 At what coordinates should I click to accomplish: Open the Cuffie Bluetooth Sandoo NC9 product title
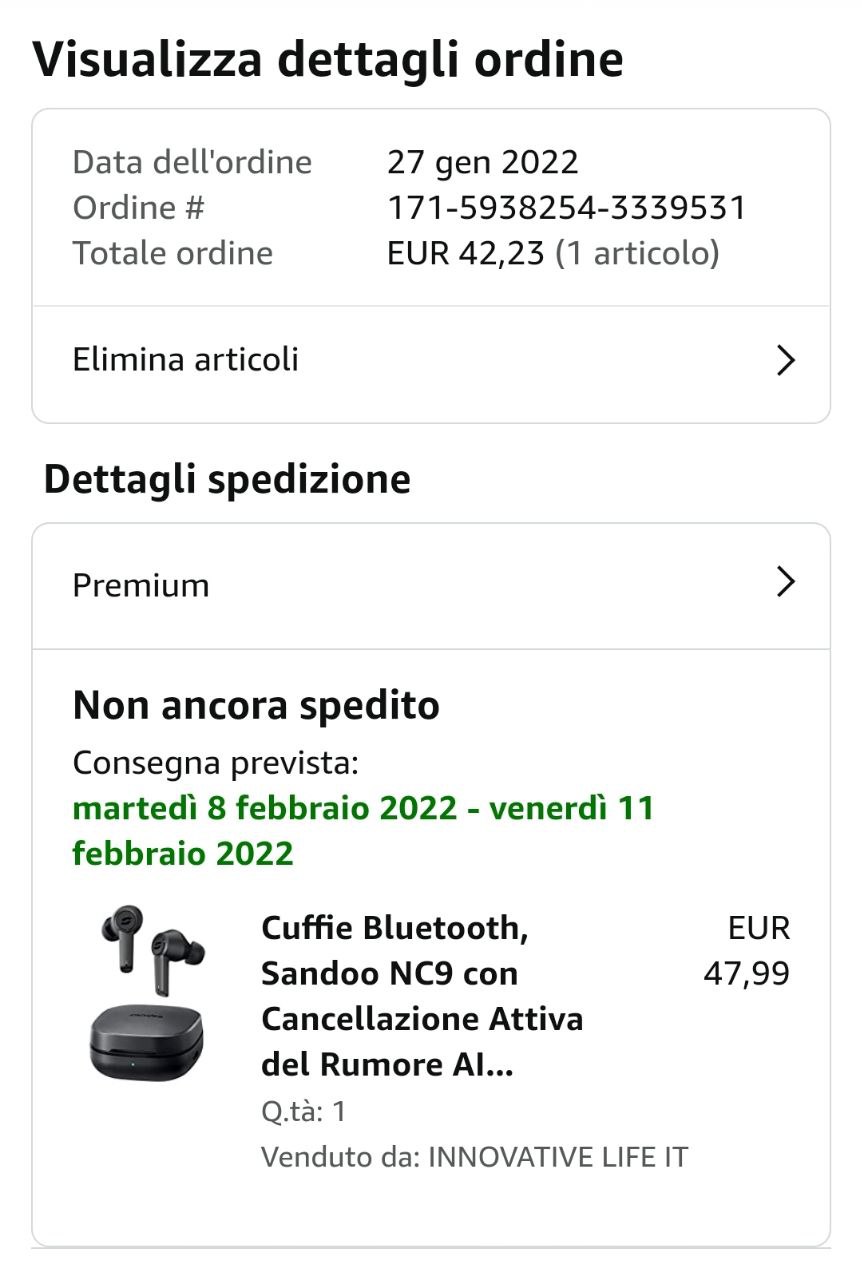[x=421, y=996]
